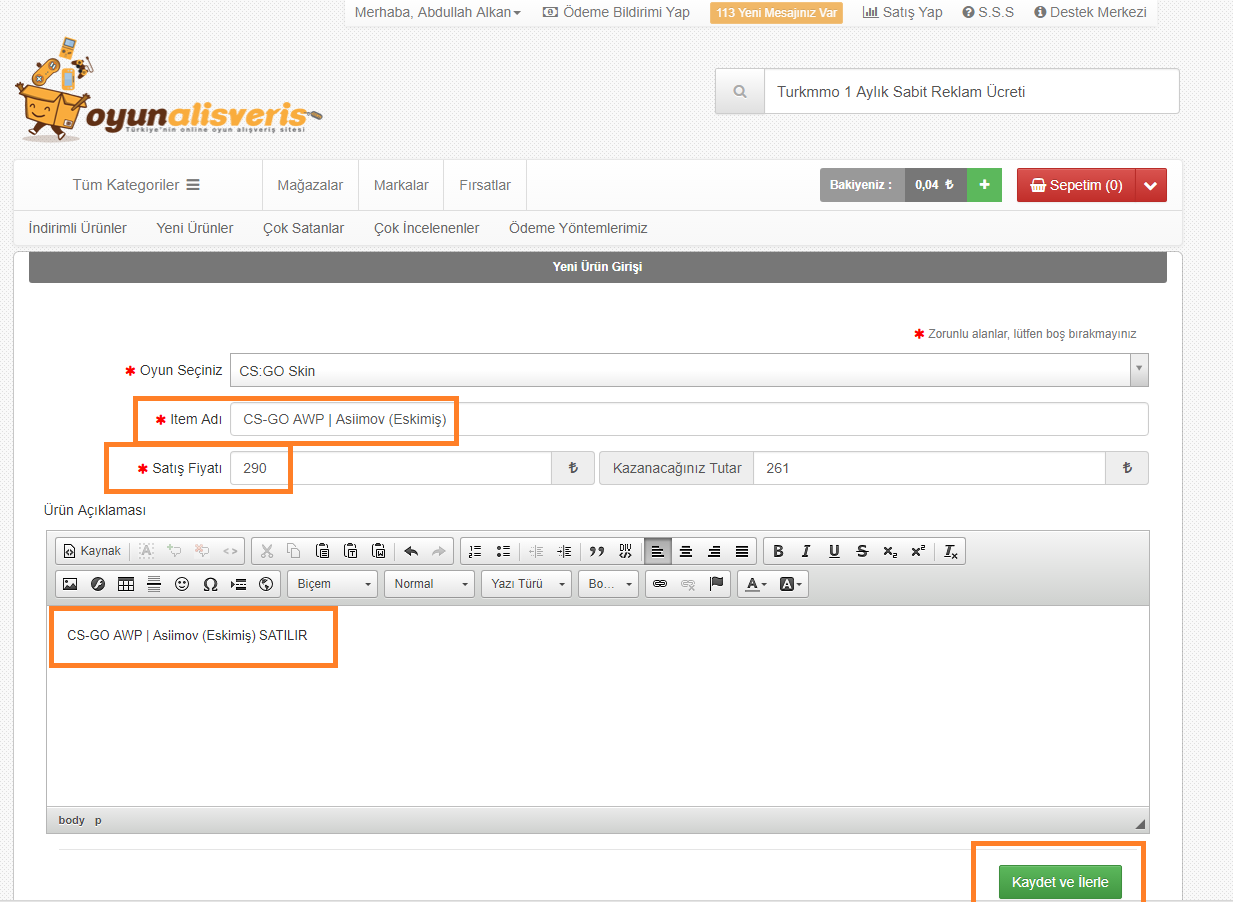Click Paste from Word icon
1233x902 pixels.
click(379, 551)
